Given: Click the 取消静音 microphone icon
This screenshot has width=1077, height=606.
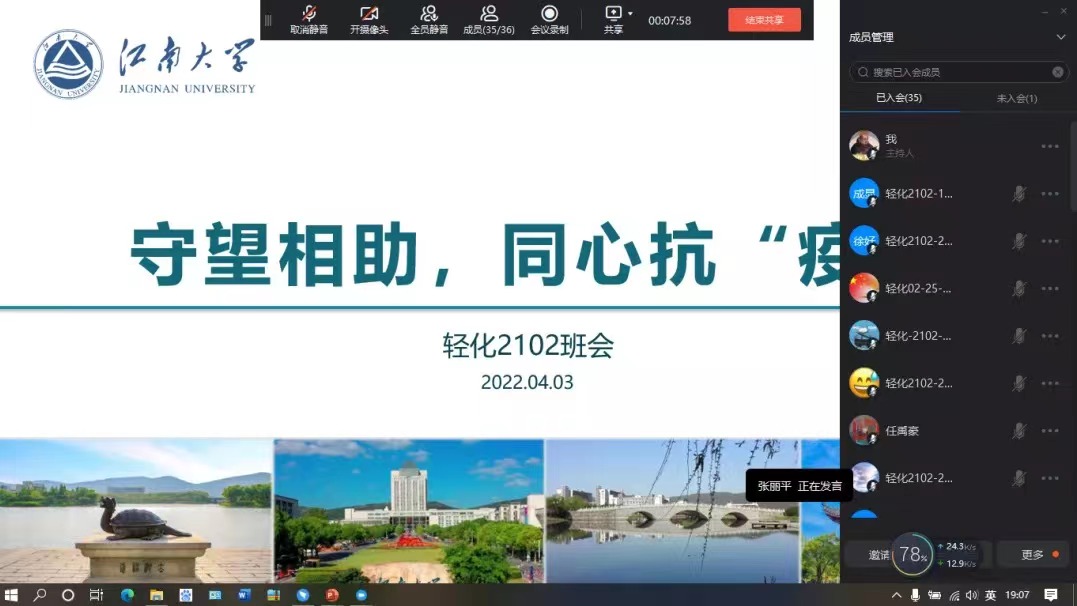Looking at the screenshot, I should (x=309, y=13).
